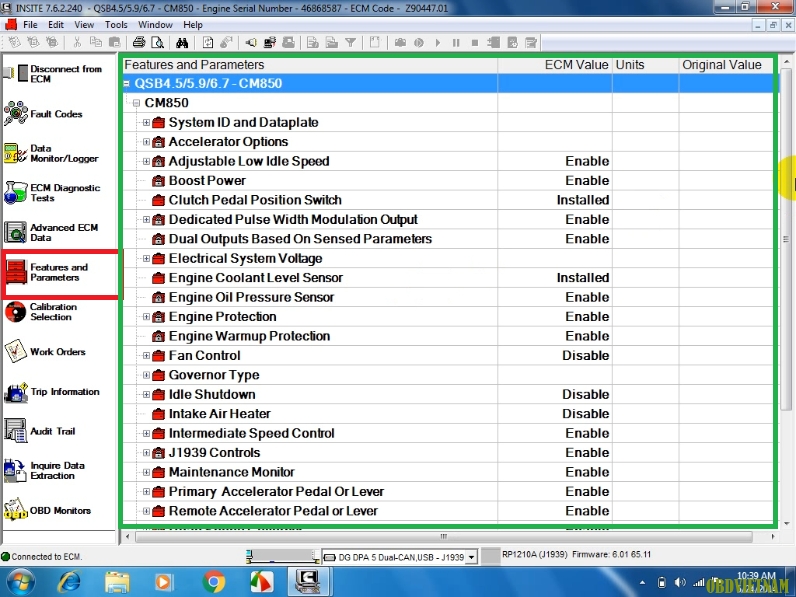Expand Idle Shutdown node
Viewport: 796px width, 597px height.
tap(146, 394)
